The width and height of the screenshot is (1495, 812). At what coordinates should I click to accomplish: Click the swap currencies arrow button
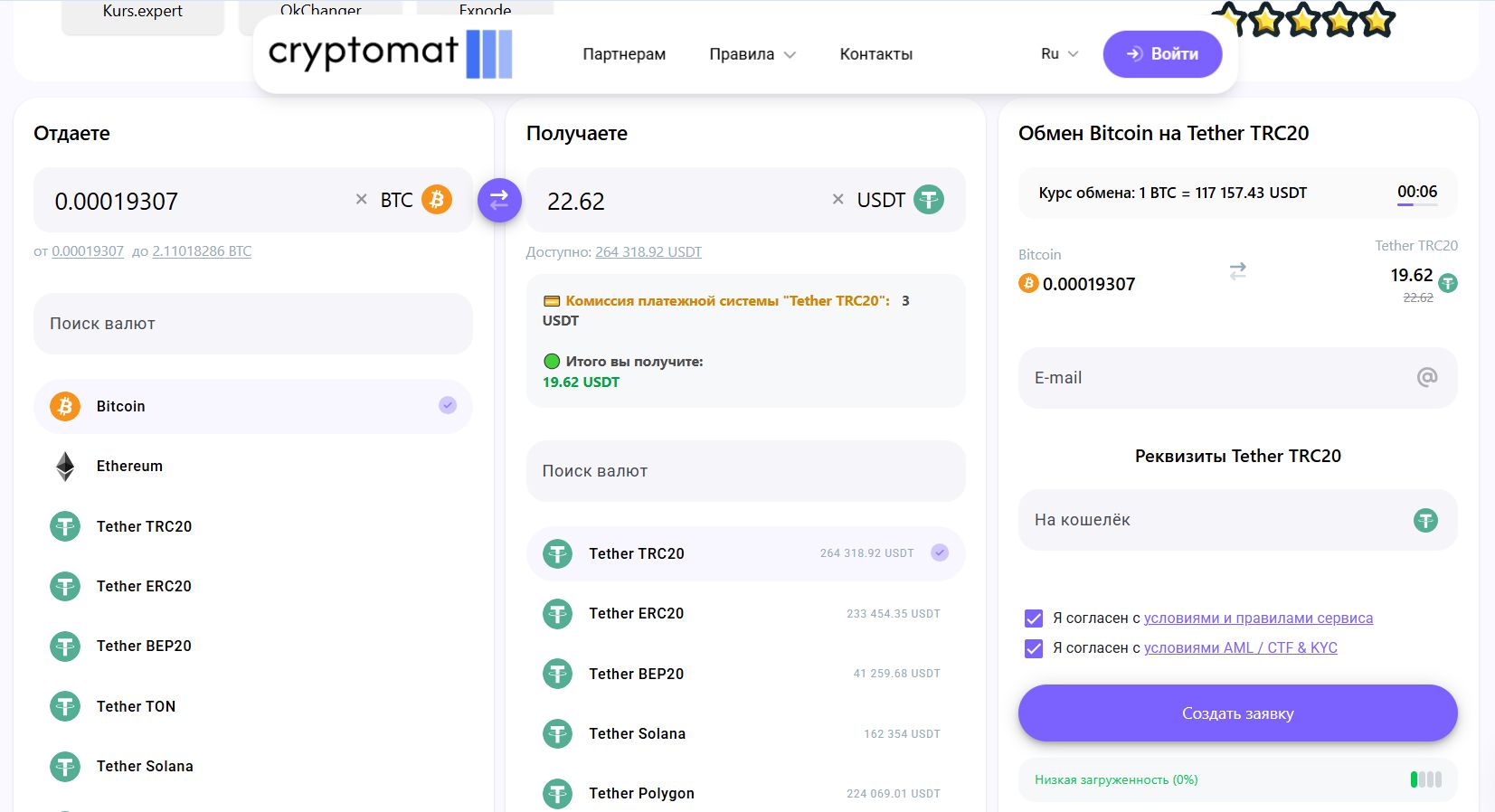pos(499,201)
